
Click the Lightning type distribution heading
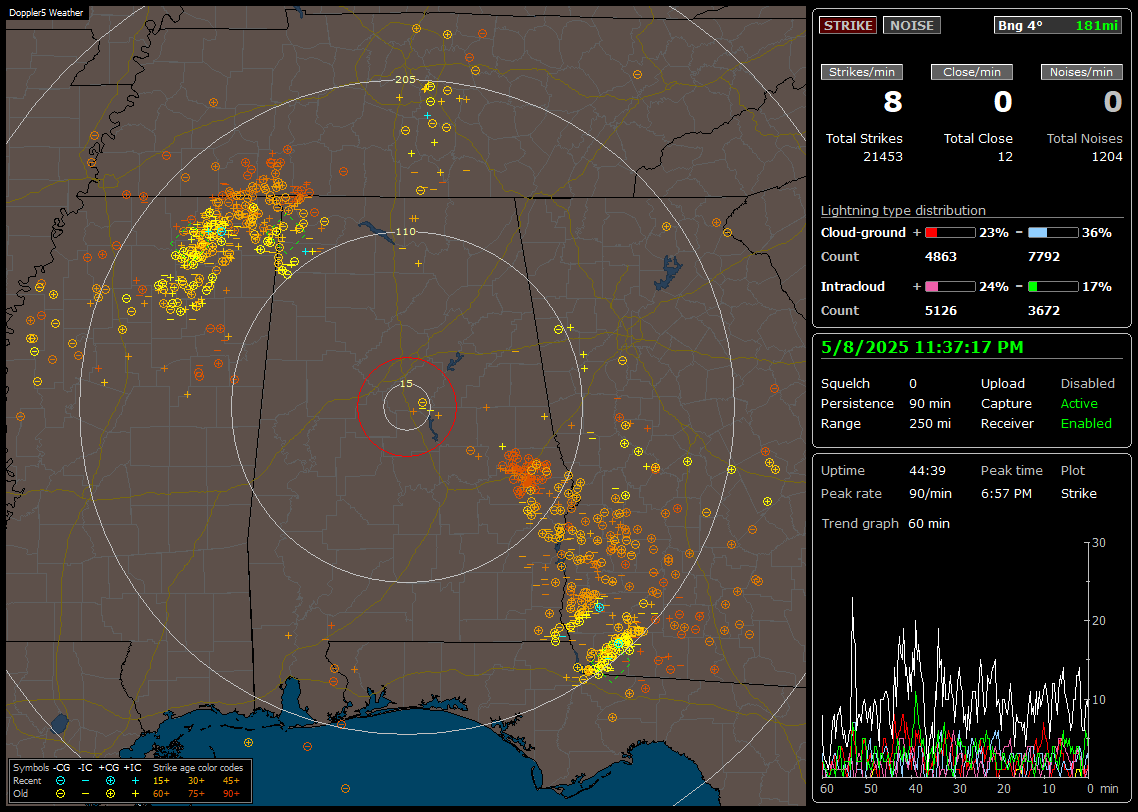tap(903, 210)
